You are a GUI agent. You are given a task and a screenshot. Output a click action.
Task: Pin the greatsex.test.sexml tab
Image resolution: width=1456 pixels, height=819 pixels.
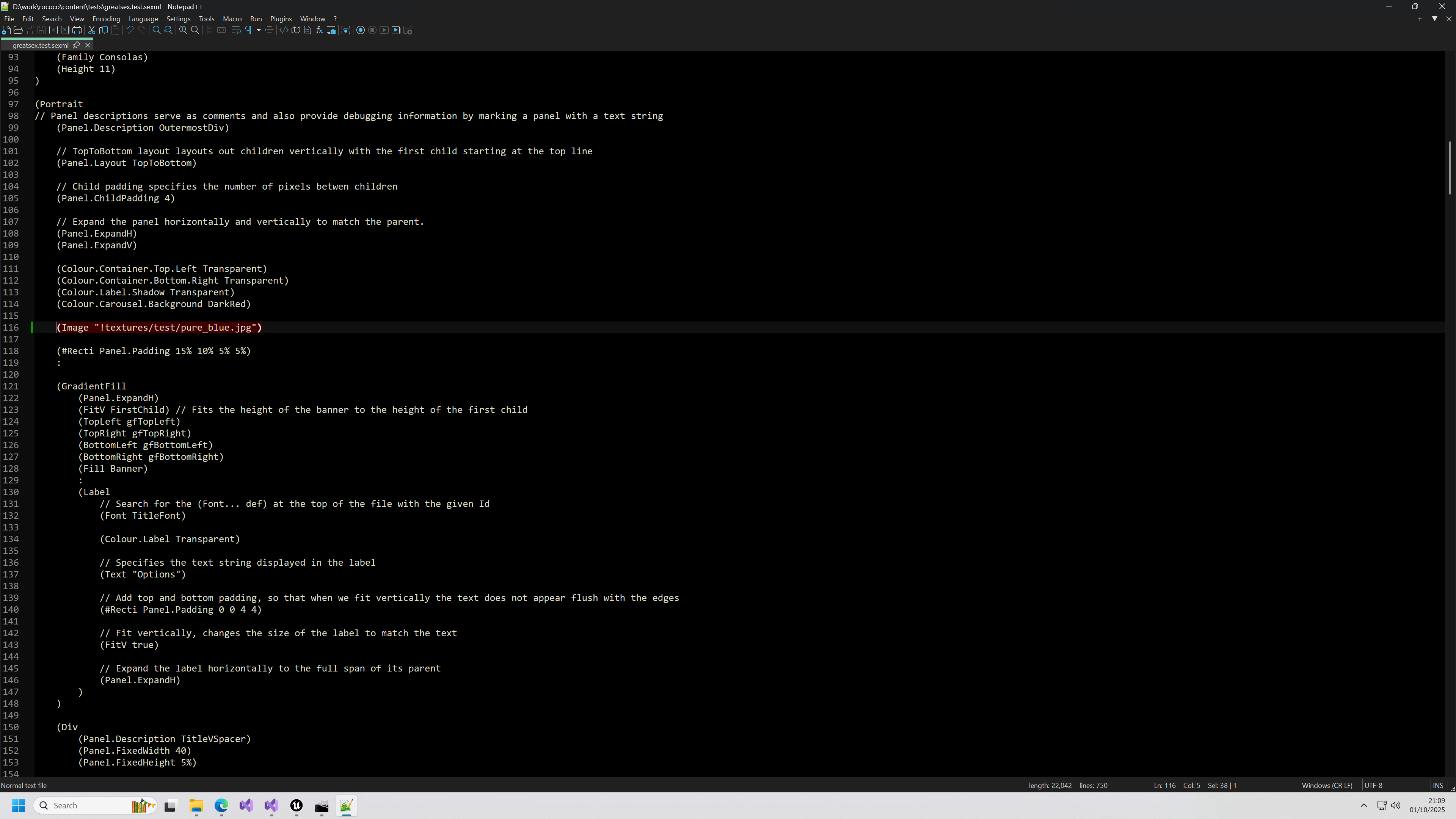tap(76, 45)
